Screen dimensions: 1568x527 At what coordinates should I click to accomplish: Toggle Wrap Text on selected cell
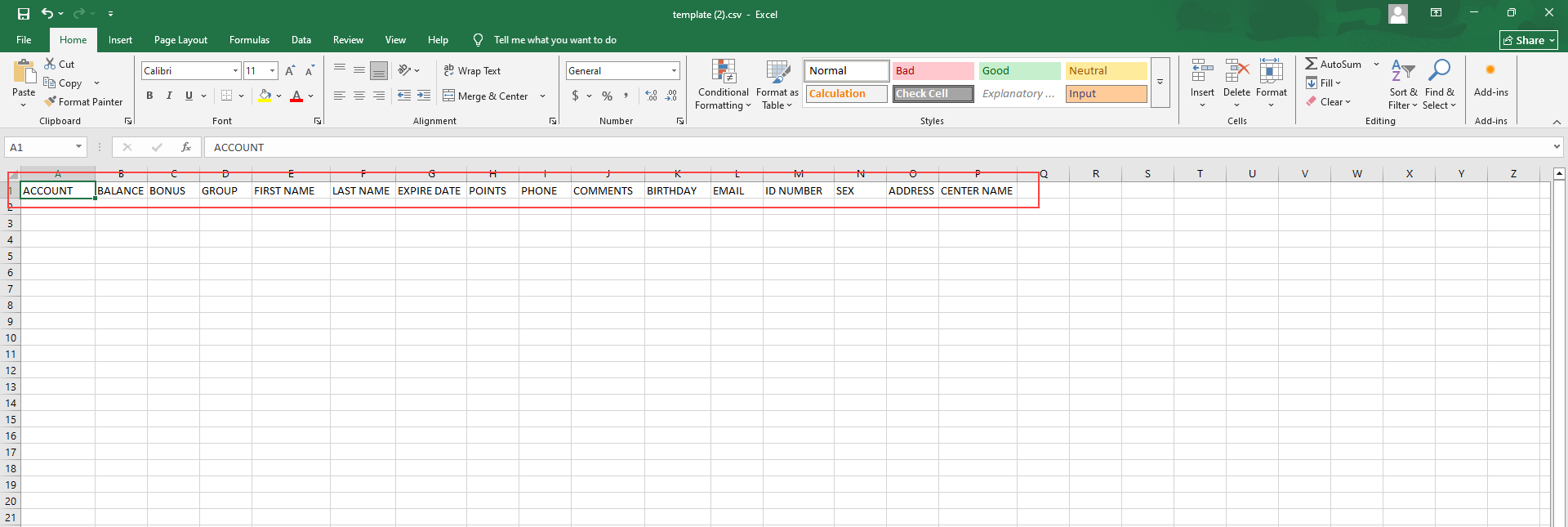472,71
